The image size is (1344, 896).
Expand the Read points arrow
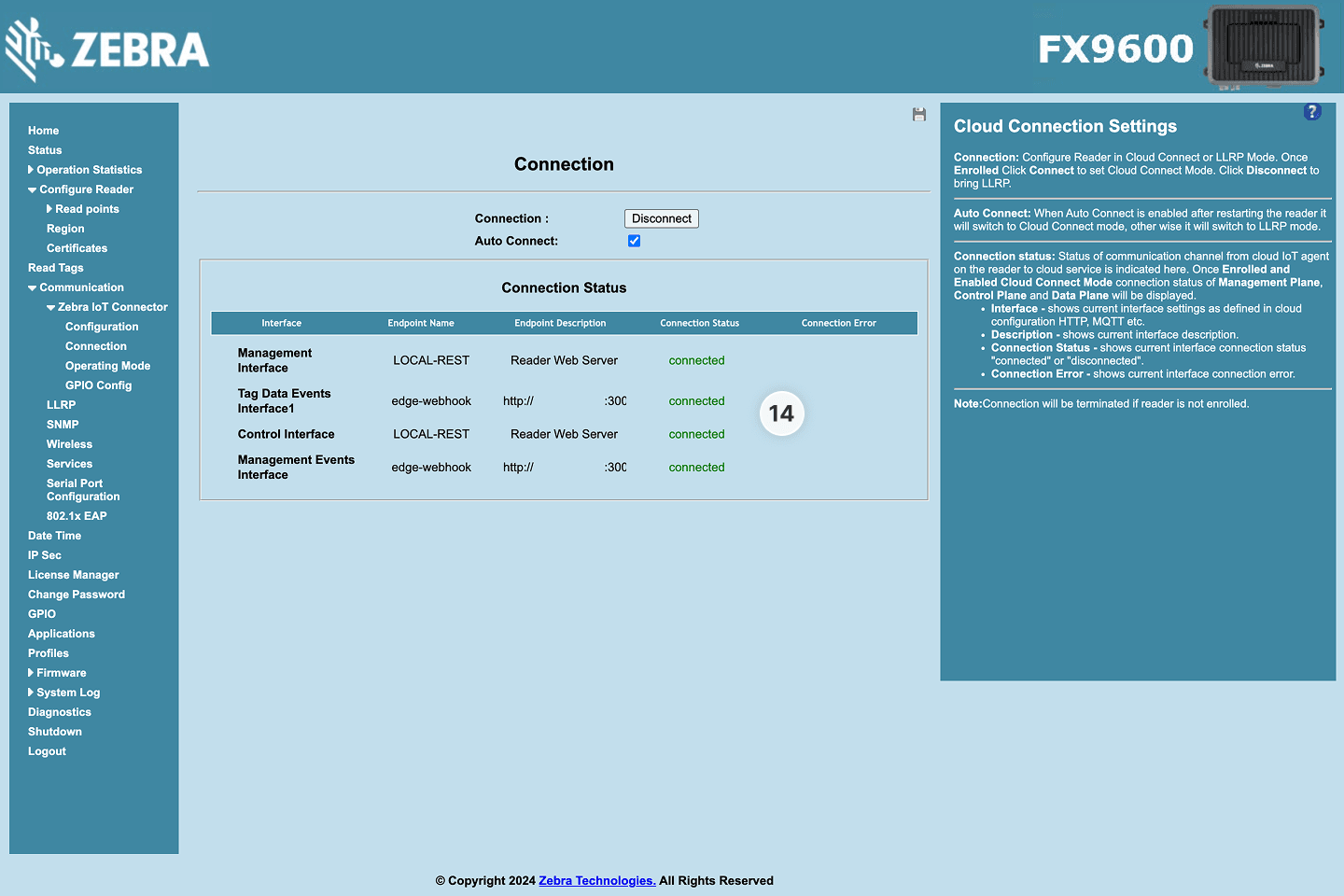coord(49,209)
